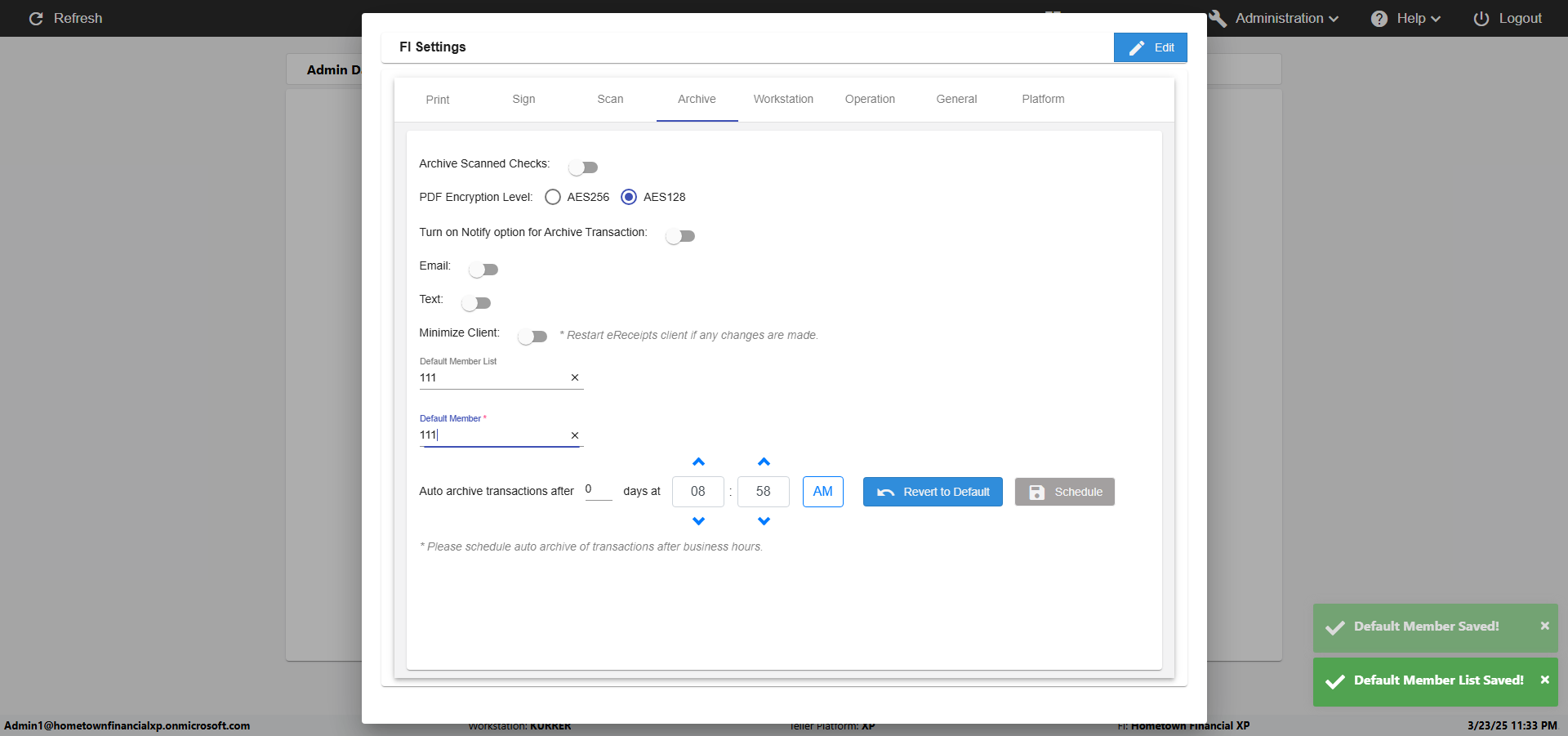Expand the Help menu chevron

[x=1436, y=19]
